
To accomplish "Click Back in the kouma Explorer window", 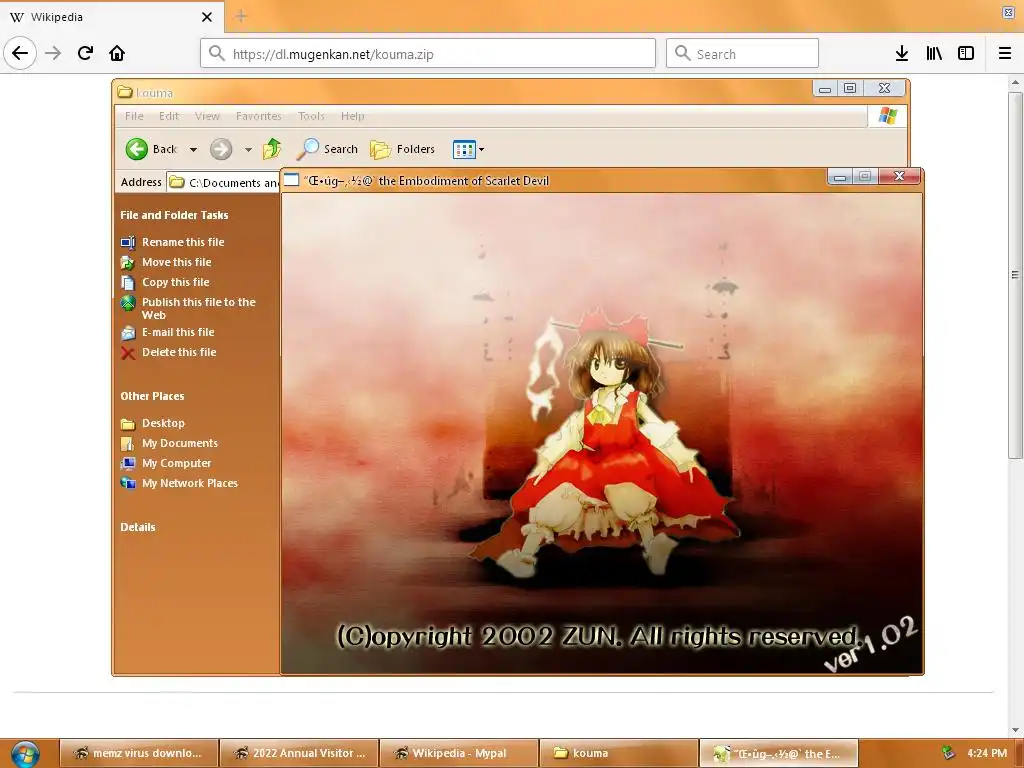I will (x=152, y=149).
